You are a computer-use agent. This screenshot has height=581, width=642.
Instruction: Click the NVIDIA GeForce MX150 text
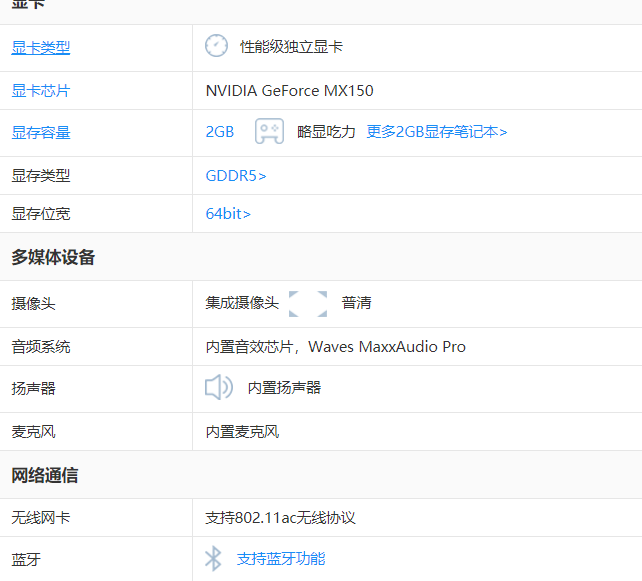[289, 90]
